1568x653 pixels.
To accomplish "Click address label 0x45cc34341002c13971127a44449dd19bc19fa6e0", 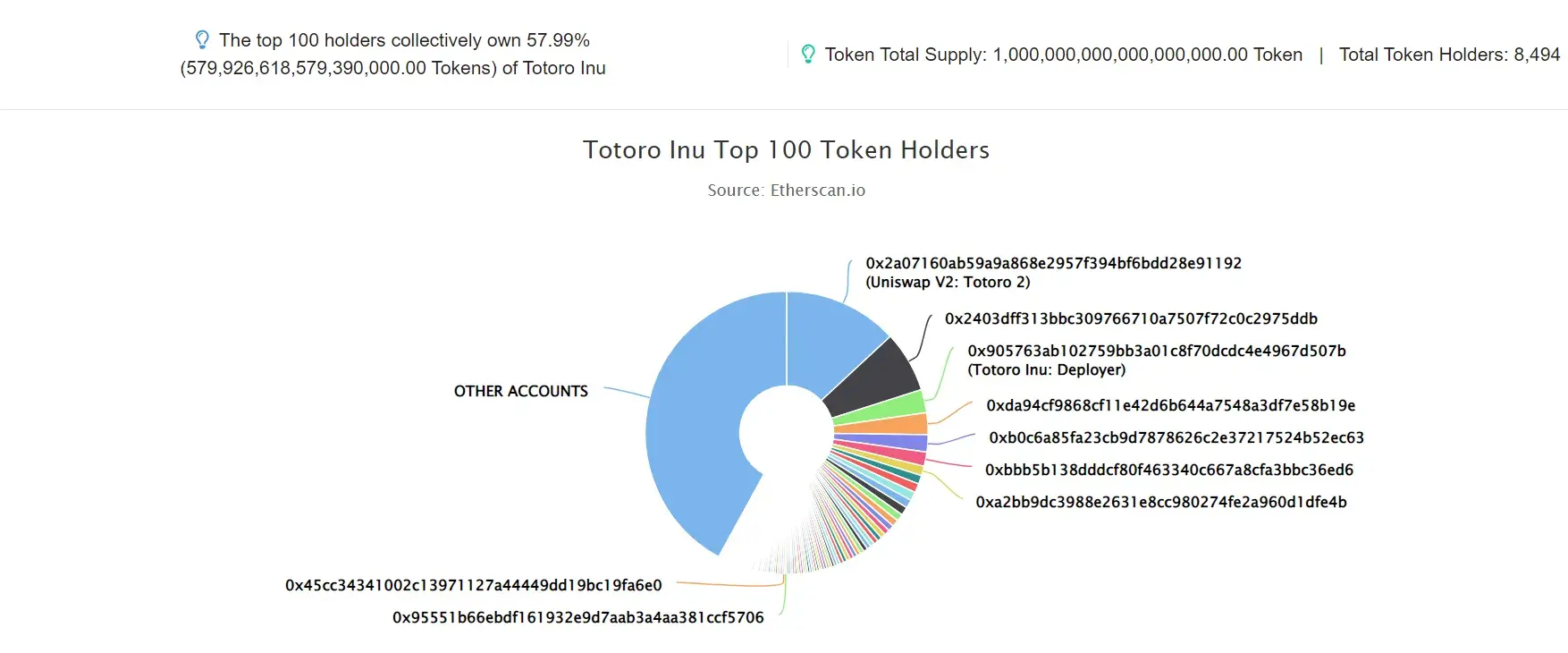I will click(x=474, y=585).
